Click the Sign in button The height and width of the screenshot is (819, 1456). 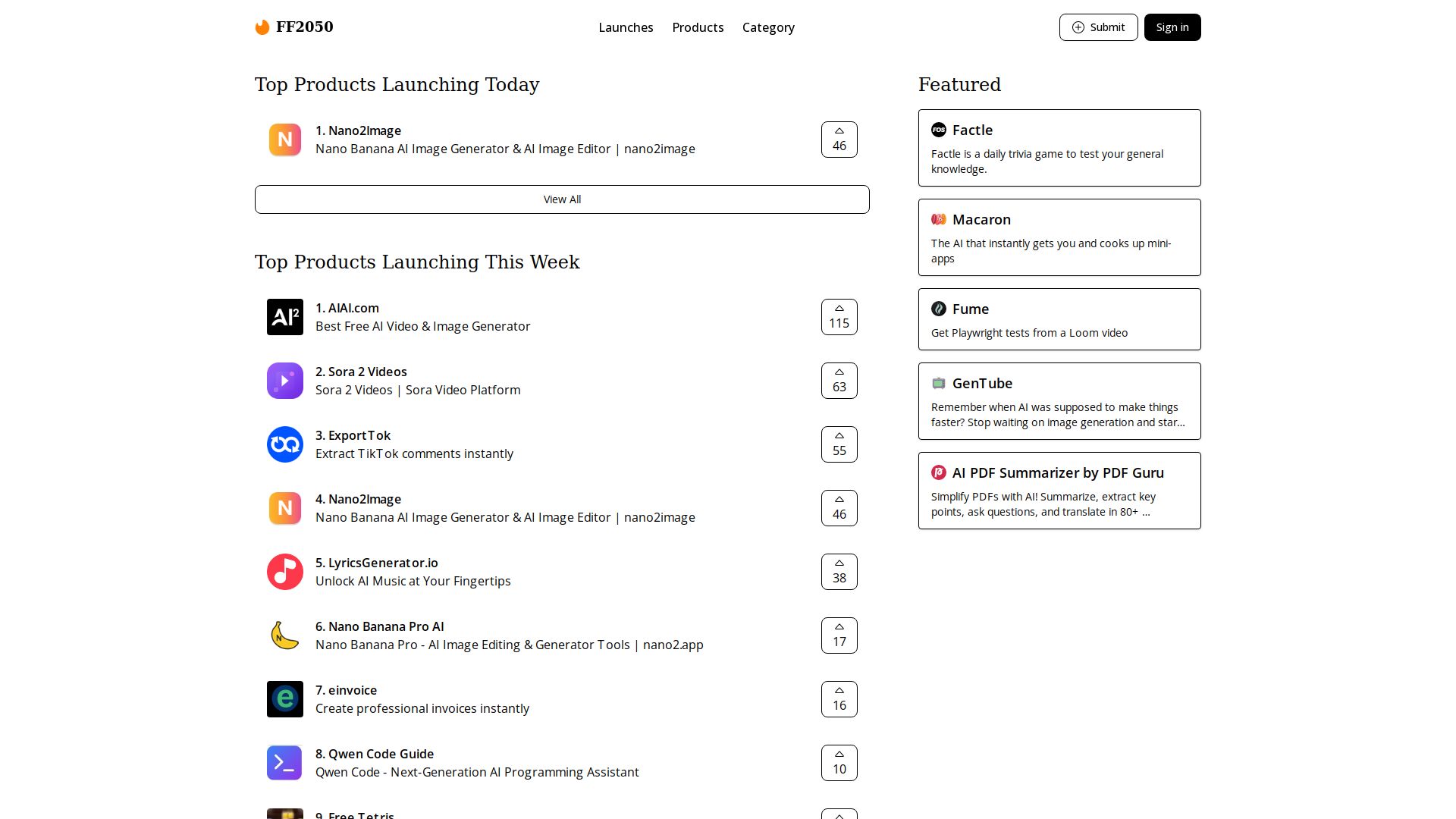(x=1172, y=27)
